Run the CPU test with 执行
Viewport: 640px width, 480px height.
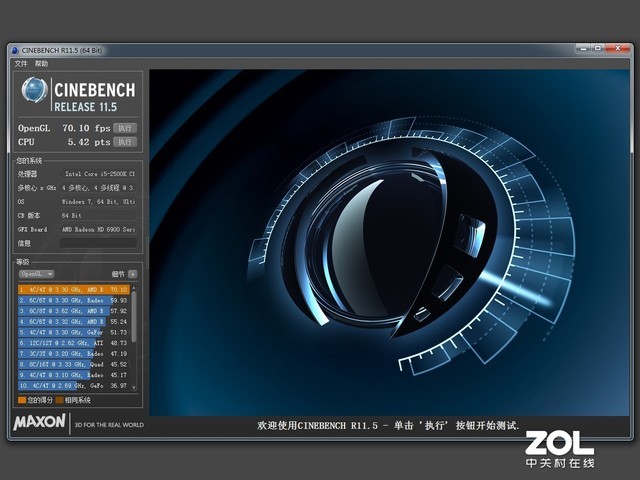click(x=125, y=142)
